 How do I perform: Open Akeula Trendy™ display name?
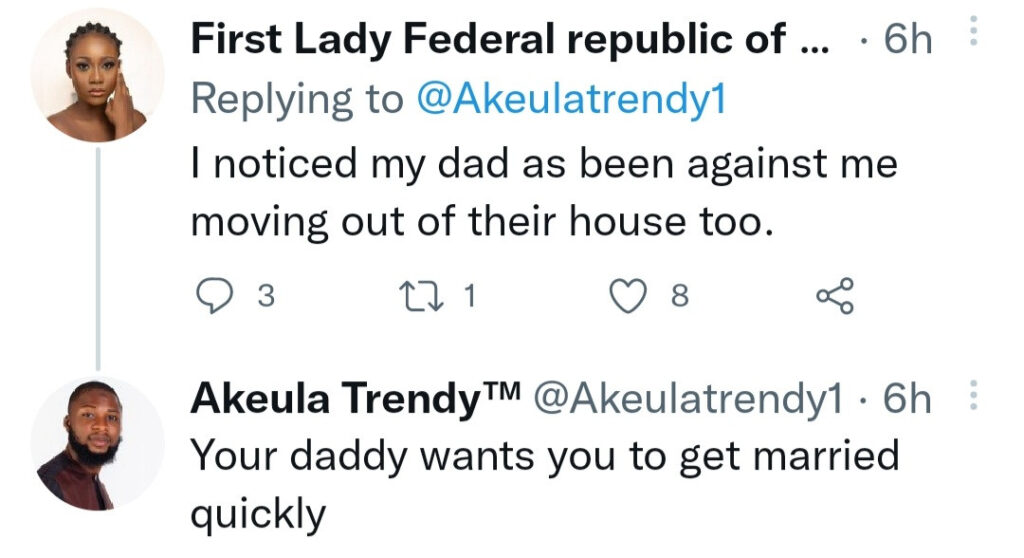[x=356, y=398]
